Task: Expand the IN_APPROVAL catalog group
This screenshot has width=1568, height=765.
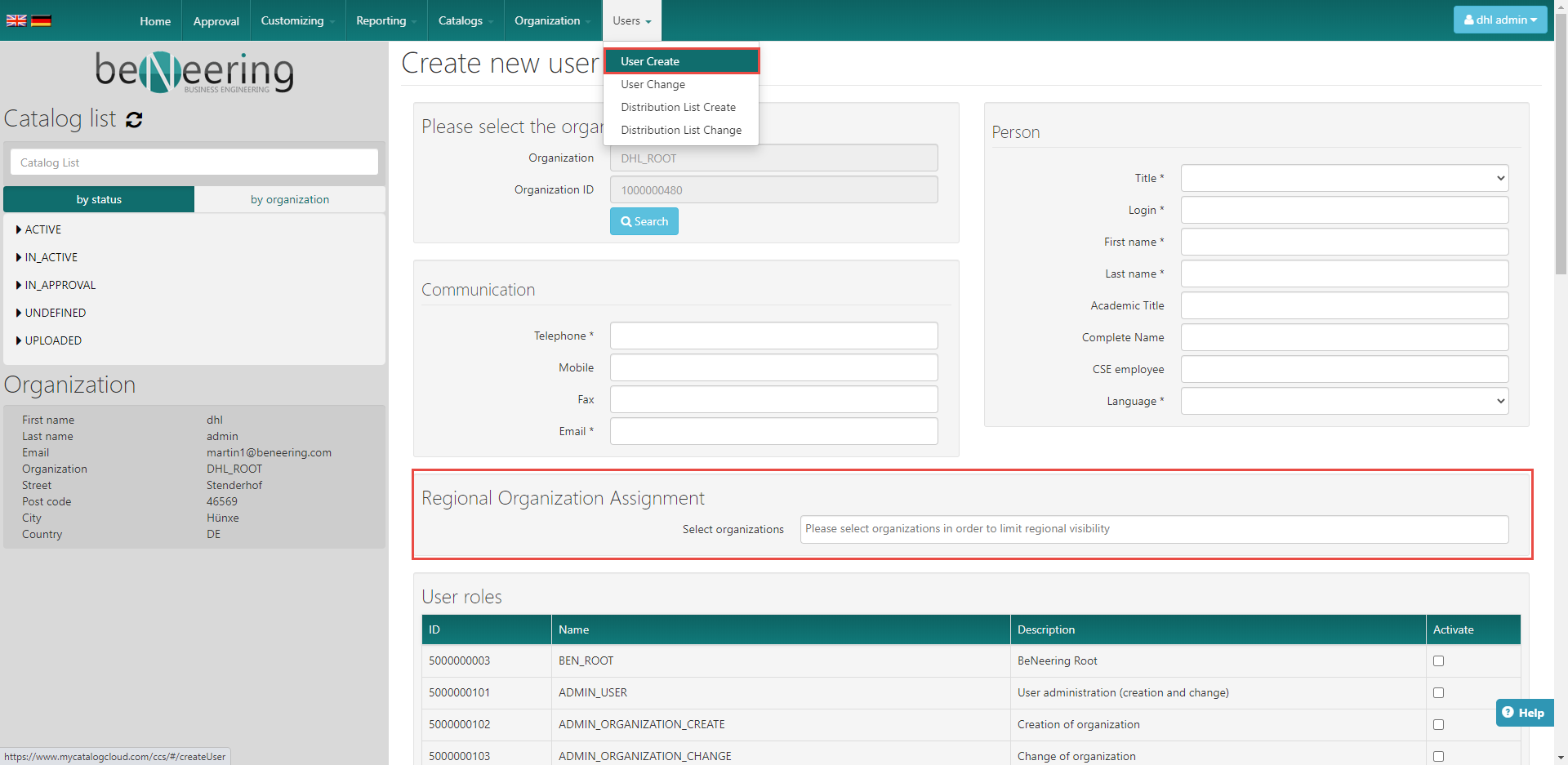Action: coord(19,285)
